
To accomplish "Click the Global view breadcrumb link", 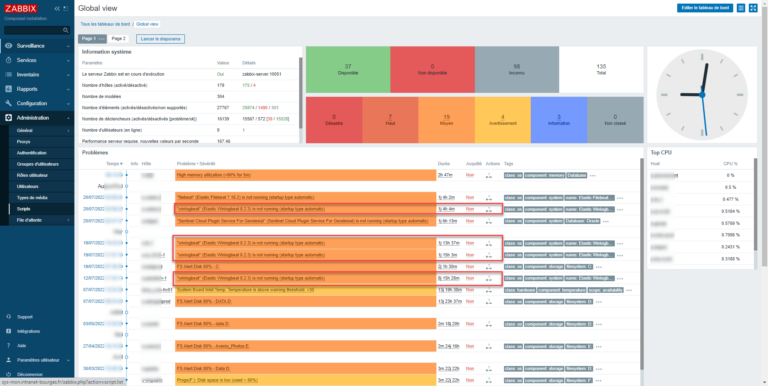I will (147, 24).
